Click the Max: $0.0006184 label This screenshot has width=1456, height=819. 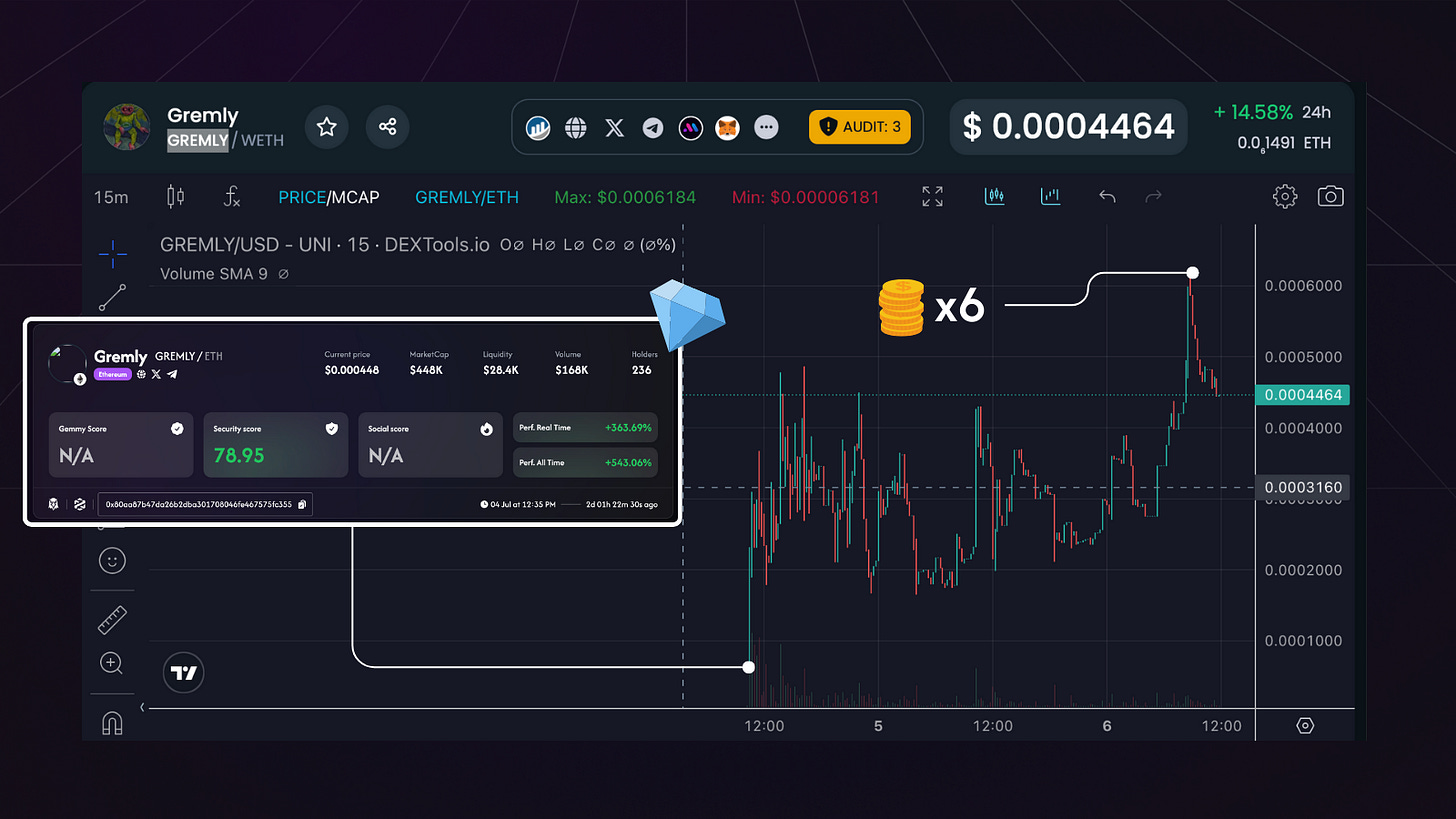click(x=625, y=197)
